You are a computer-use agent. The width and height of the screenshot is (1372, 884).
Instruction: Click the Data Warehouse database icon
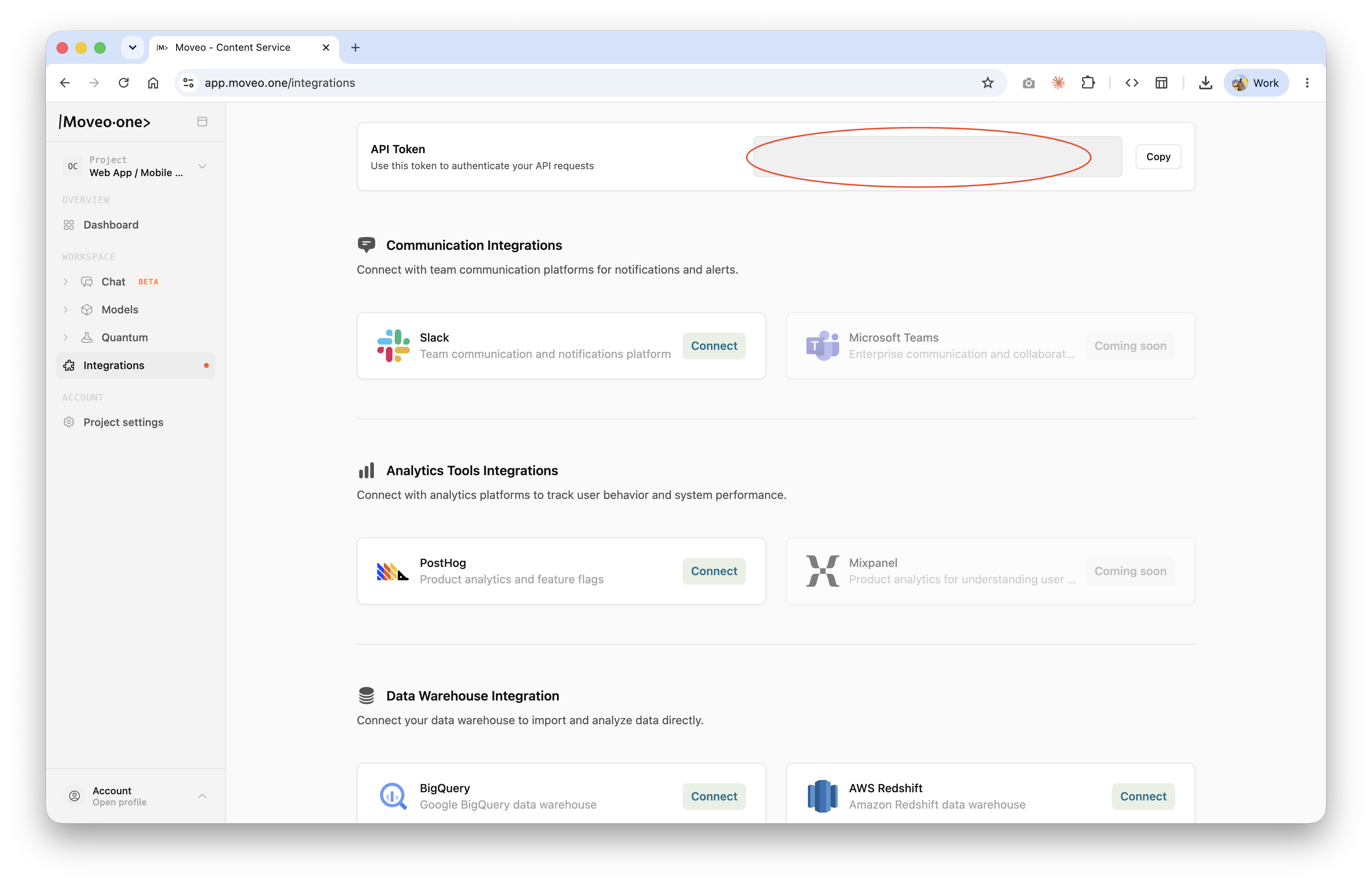[x=366, y=696]
